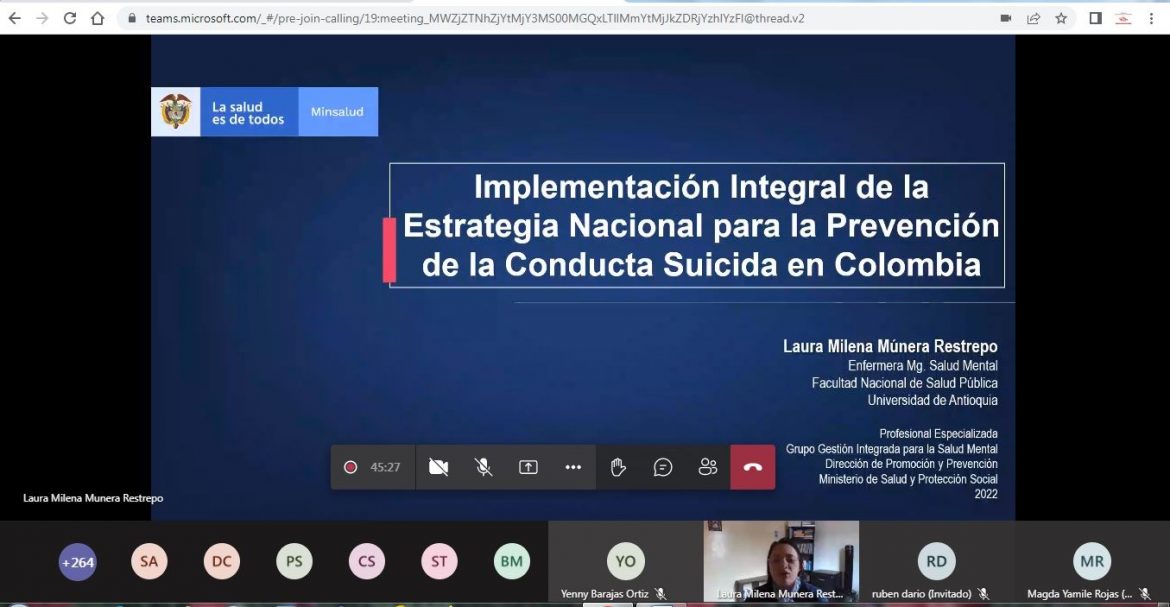Turn on the camera in meeting toolbar
Image resolution: width=1170 pixels, height=607 pixels.
pos(438,467)
